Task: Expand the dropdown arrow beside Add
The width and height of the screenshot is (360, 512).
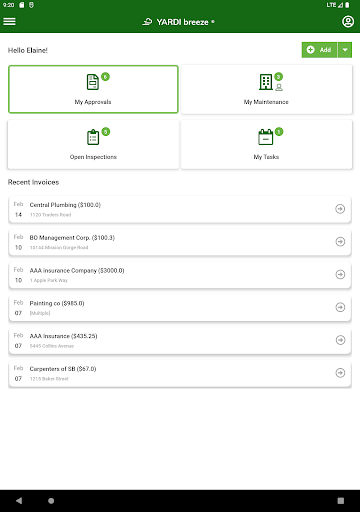Action: coord(345,50)
